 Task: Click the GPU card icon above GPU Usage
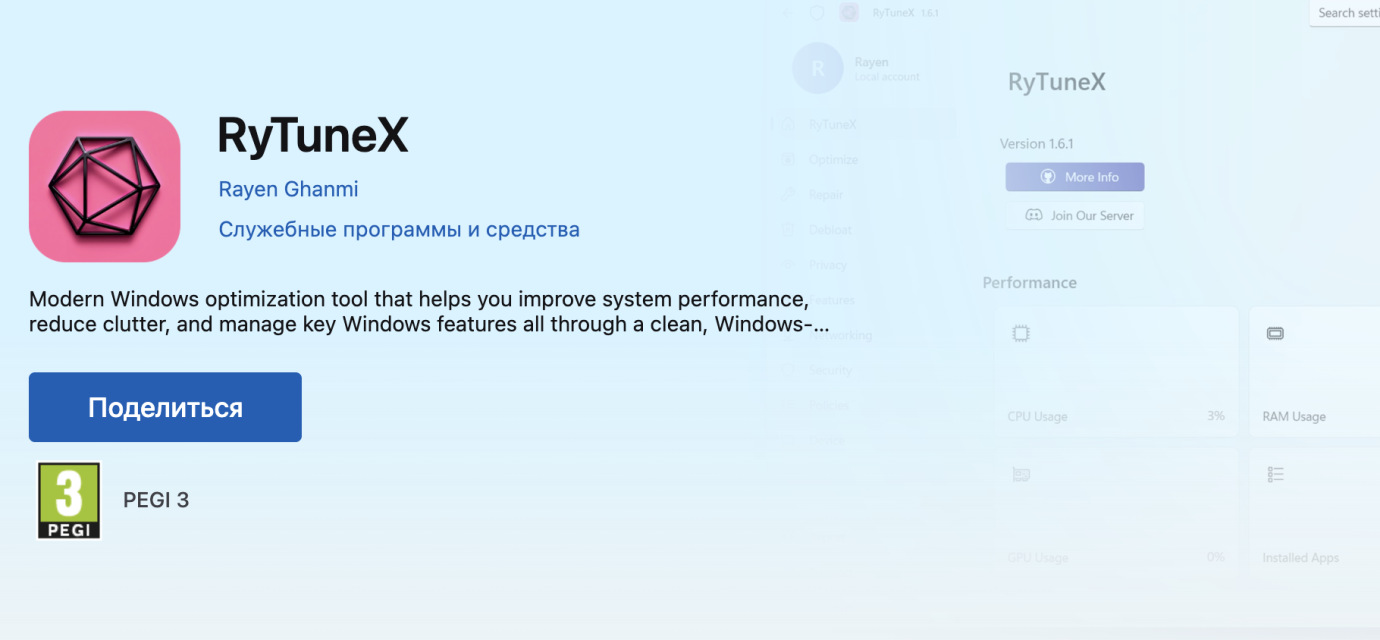pyautogui.click(x=1020, y=474)
